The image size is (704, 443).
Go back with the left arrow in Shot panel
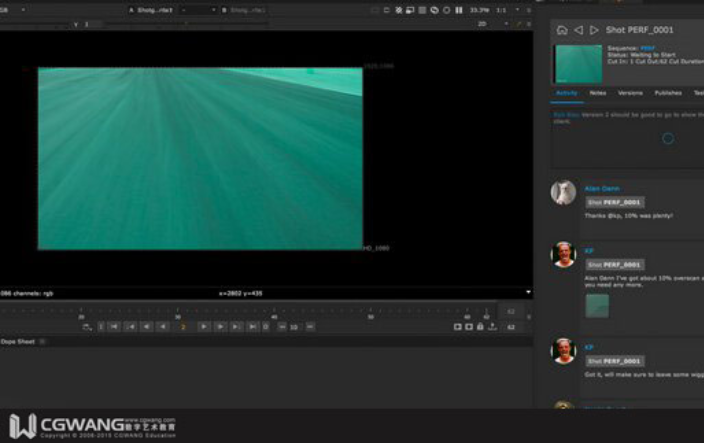579,30
